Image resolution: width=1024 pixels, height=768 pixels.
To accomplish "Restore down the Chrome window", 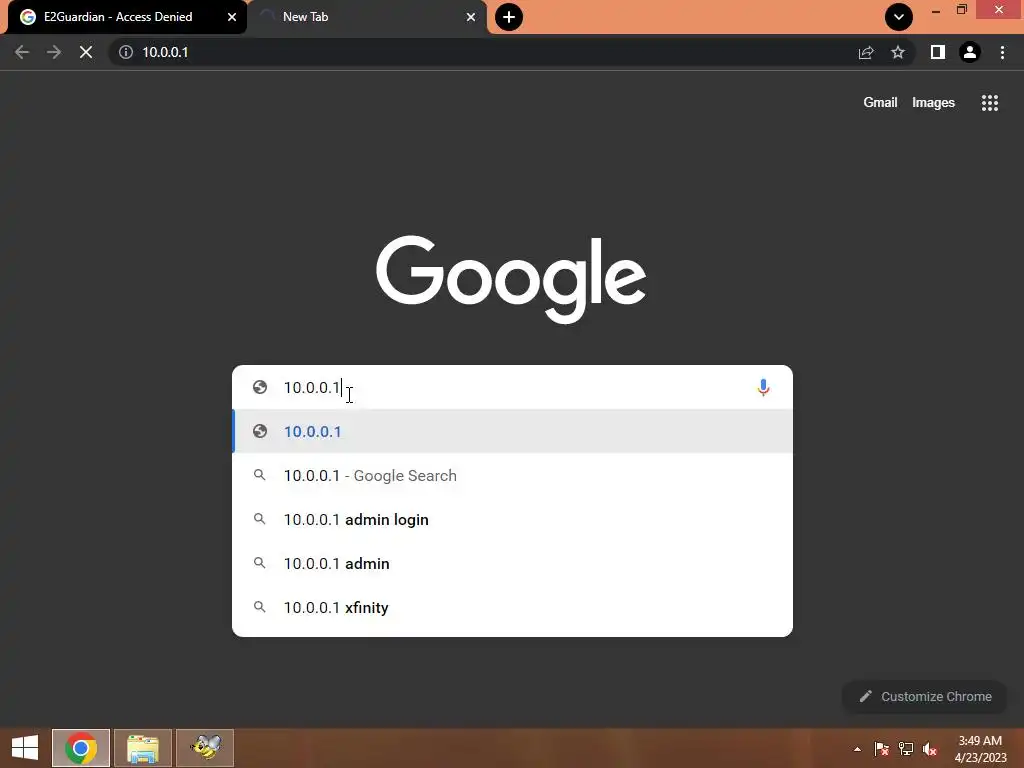I will [x=962, y=10].
